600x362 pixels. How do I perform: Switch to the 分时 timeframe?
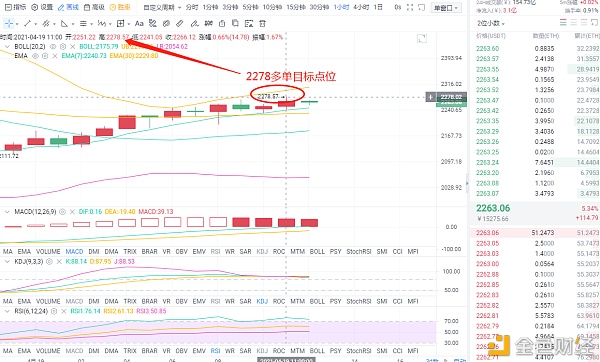[192, 7]
